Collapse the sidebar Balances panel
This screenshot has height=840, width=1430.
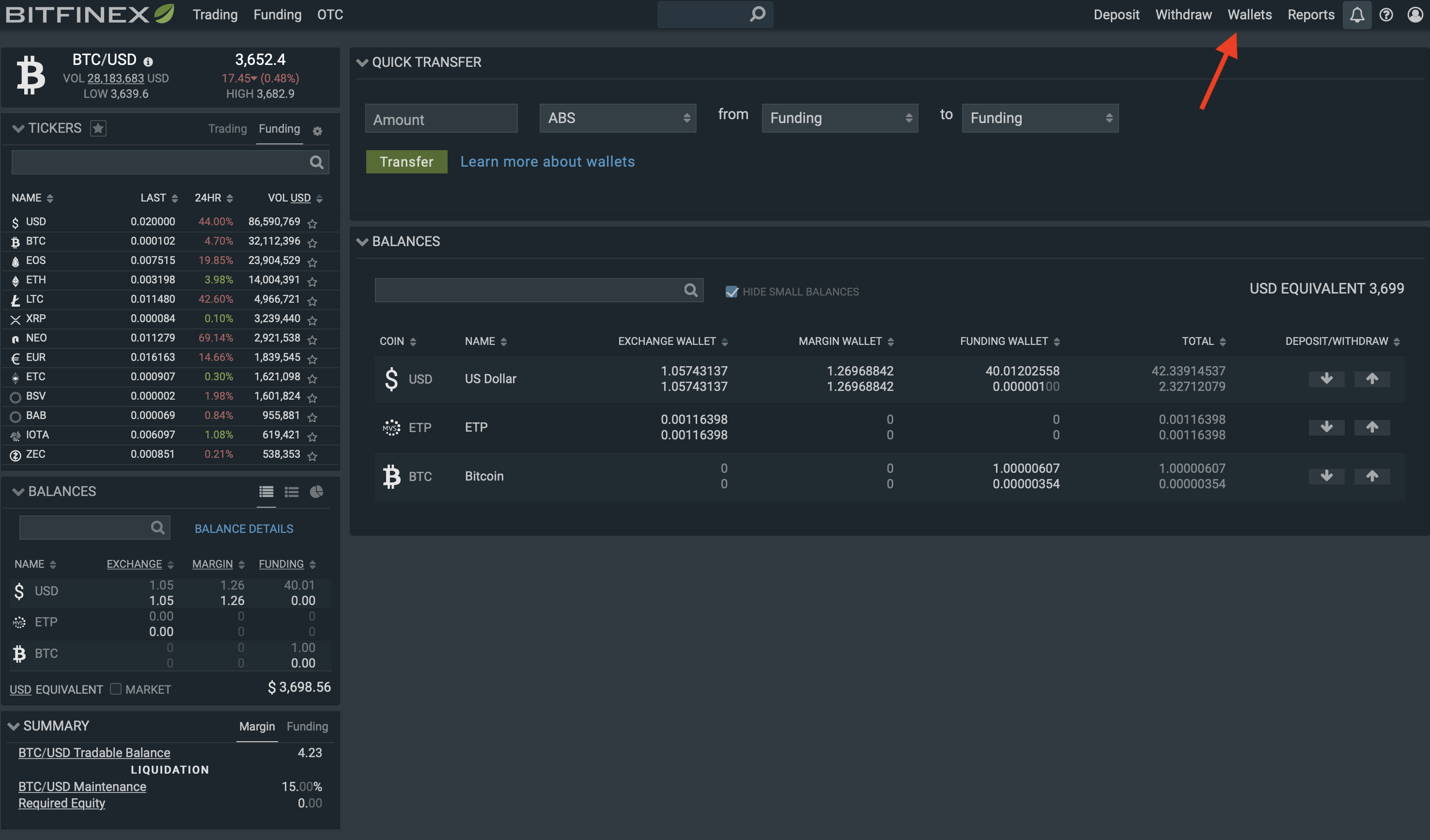click(x=18, y=492)
